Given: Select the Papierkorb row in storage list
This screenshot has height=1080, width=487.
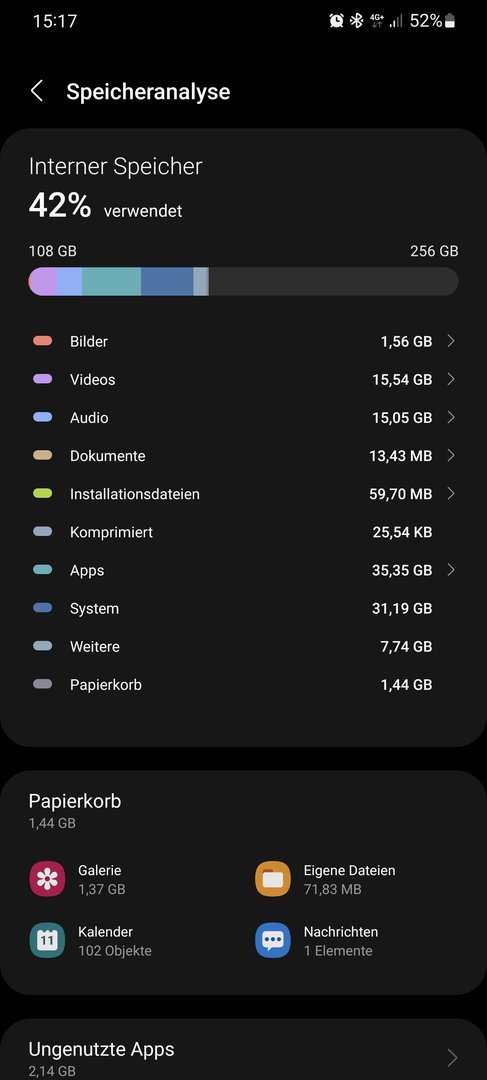Looking at the screenshot, I should [x=243, y=685].
